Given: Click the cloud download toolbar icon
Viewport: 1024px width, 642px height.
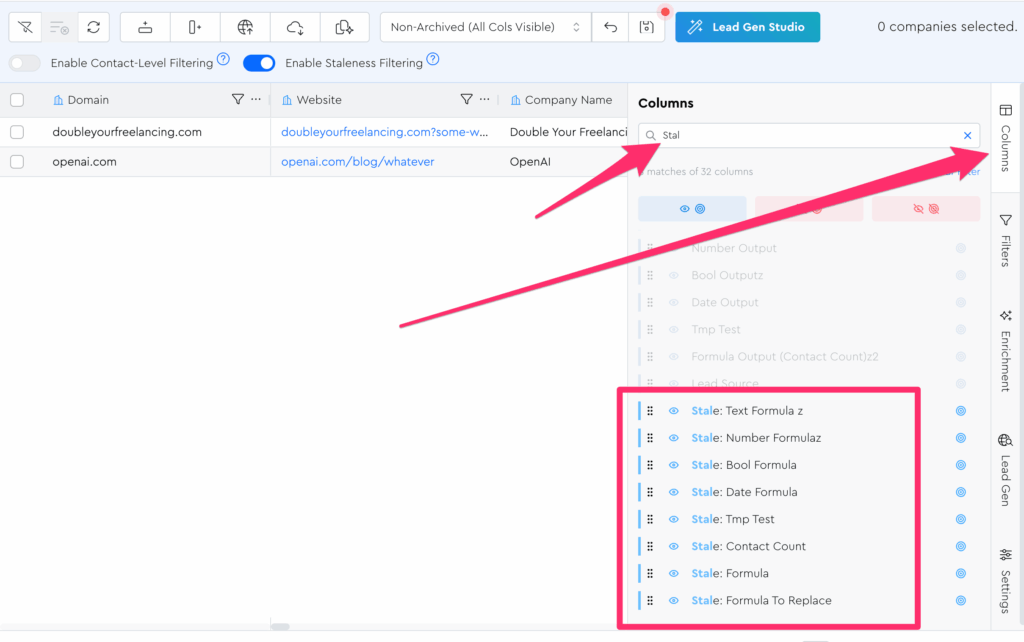Looking at the screenshot, I should point(295,27).
